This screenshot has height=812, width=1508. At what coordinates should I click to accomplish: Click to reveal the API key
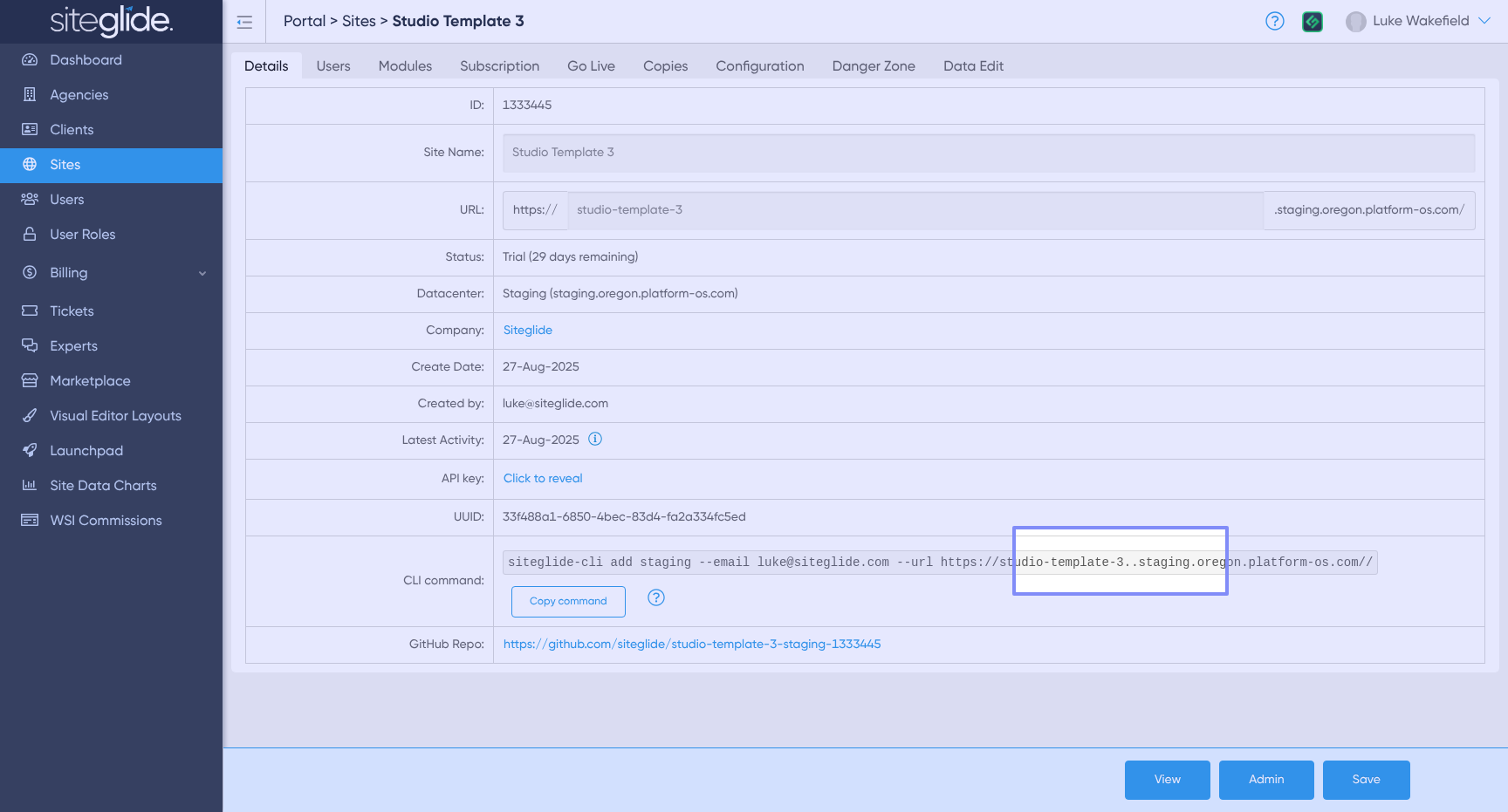(x=543, y=479)
